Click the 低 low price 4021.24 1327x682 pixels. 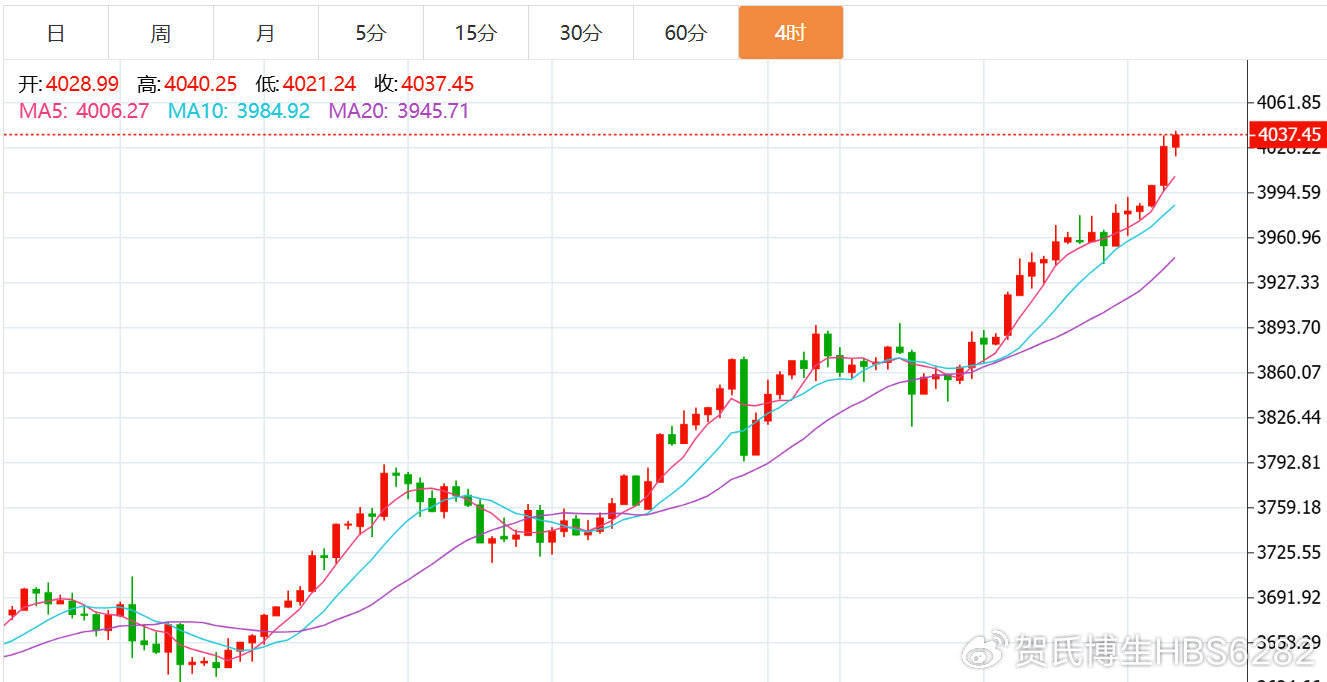[319, 84]
